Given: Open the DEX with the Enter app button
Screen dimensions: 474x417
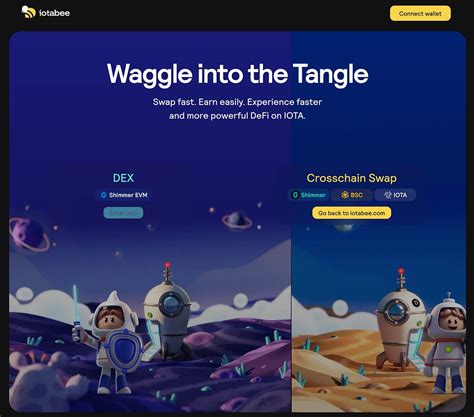Looking at the screenshot, I should point(123,213).
